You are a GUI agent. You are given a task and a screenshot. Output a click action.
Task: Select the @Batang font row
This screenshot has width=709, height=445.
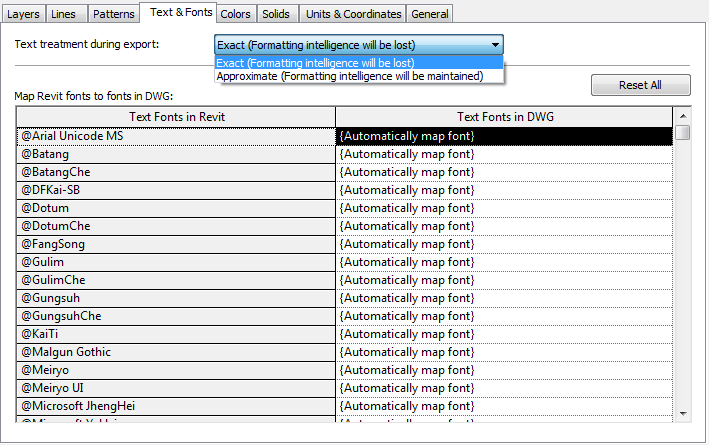pos(176,154)
